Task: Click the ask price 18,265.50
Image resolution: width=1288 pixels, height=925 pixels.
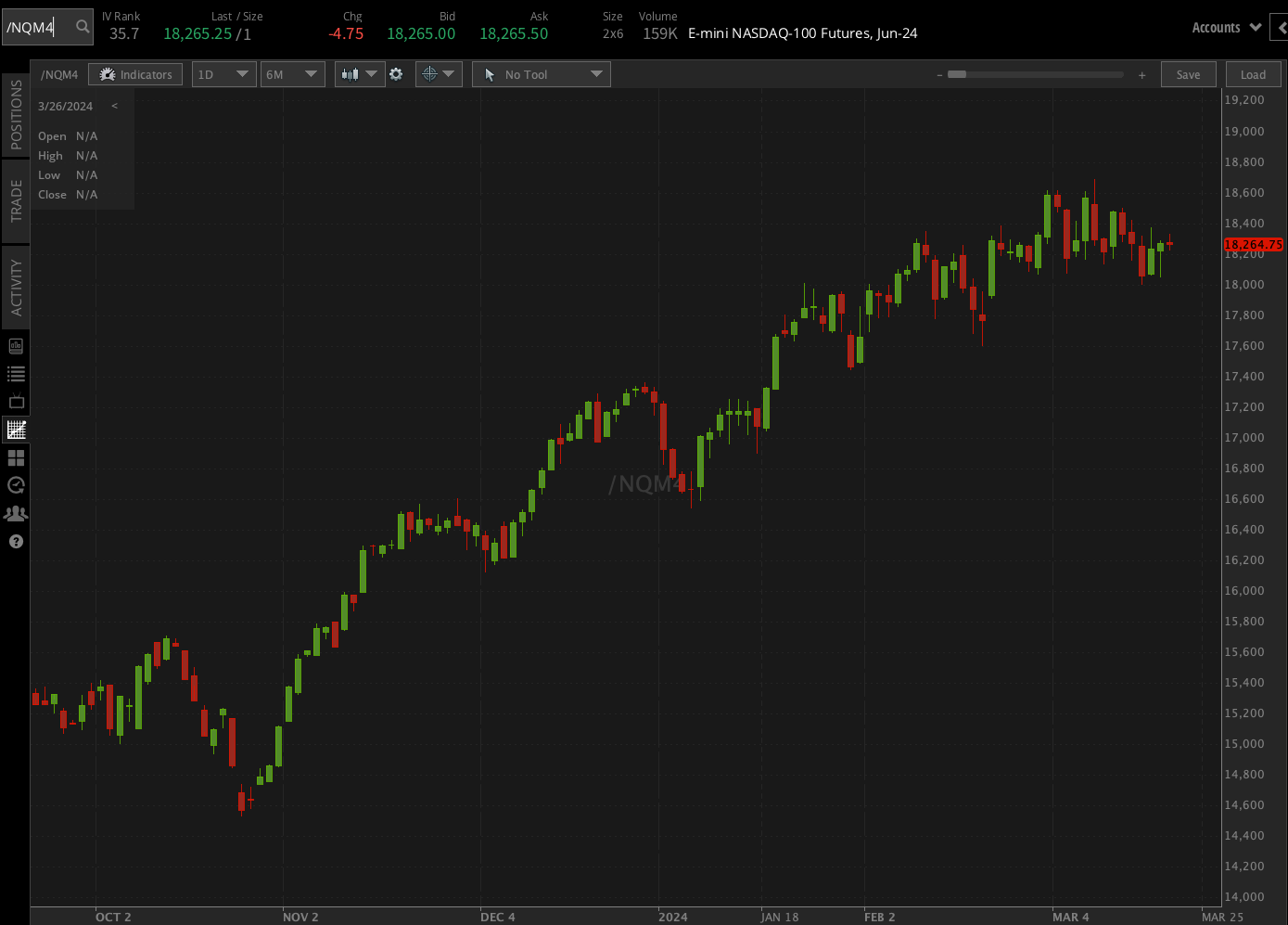Action: click(514, 33)
